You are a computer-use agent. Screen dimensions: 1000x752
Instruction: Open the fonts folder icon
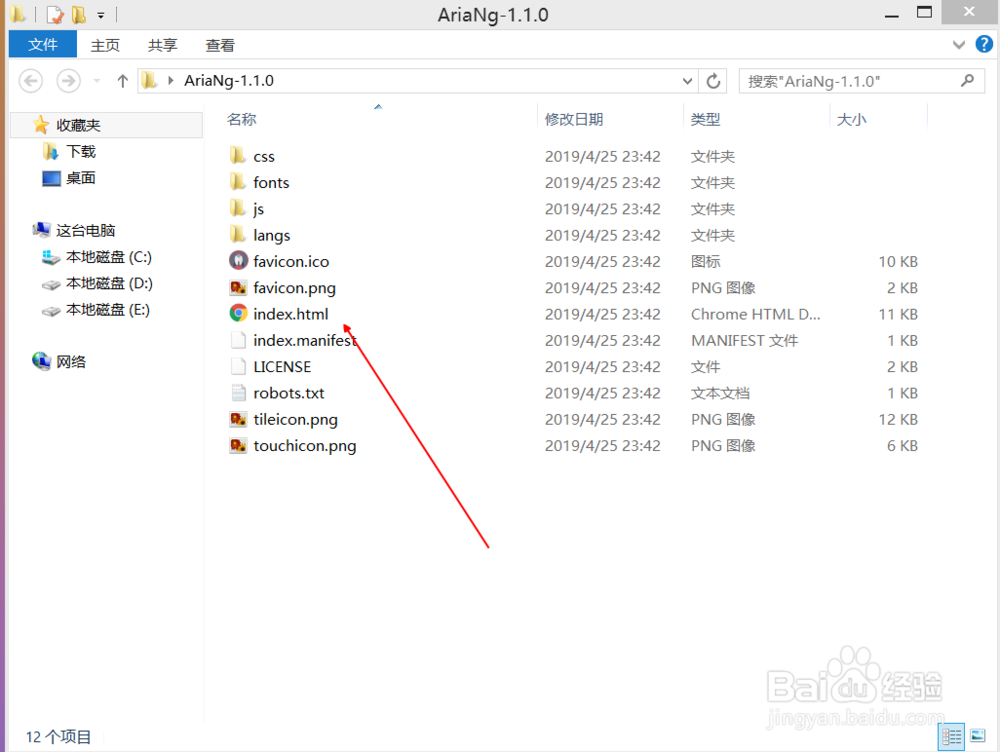tap(237, 182)
